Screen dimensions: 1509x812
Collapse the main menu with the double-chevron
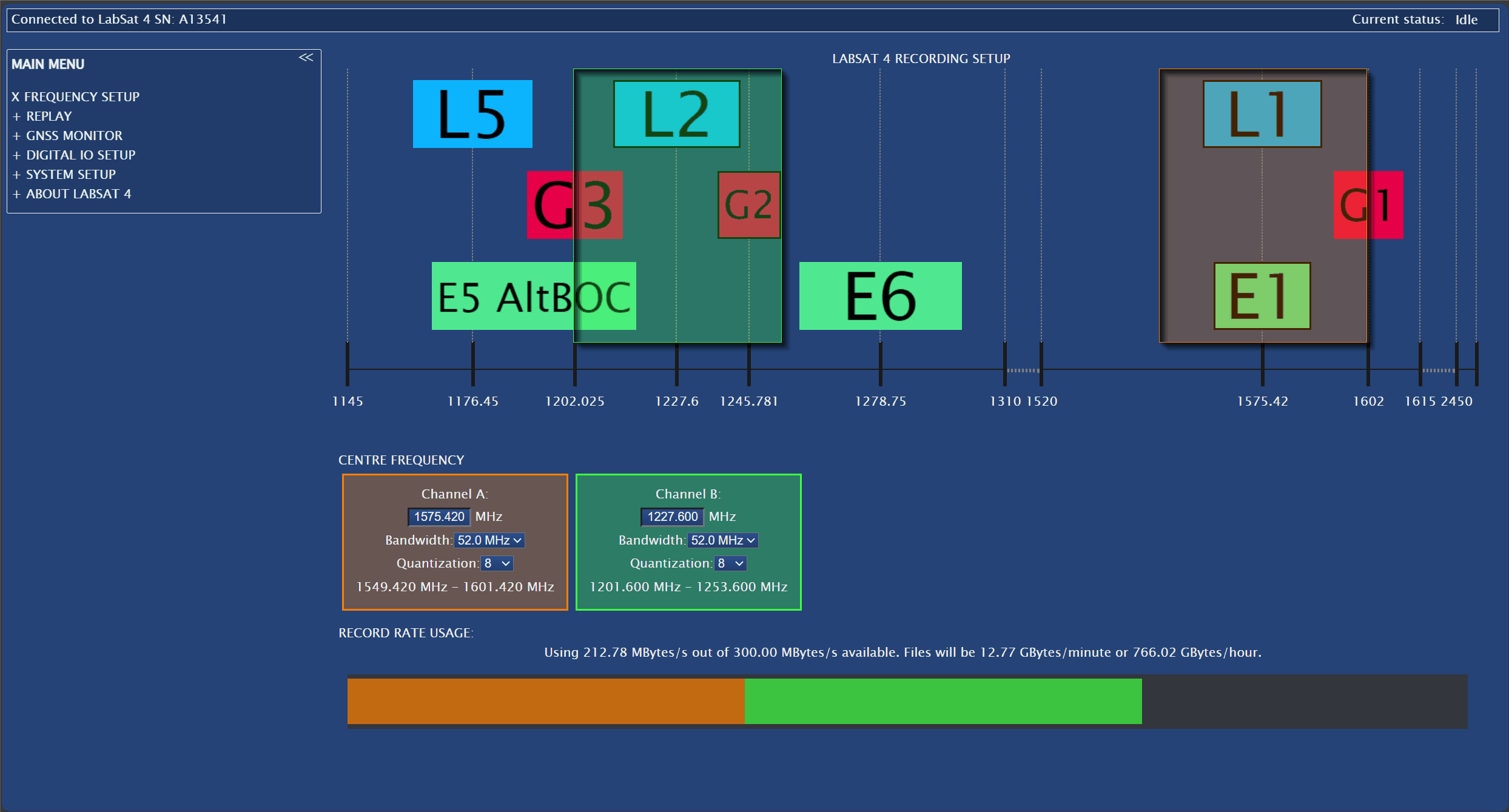tap(306, 58)
